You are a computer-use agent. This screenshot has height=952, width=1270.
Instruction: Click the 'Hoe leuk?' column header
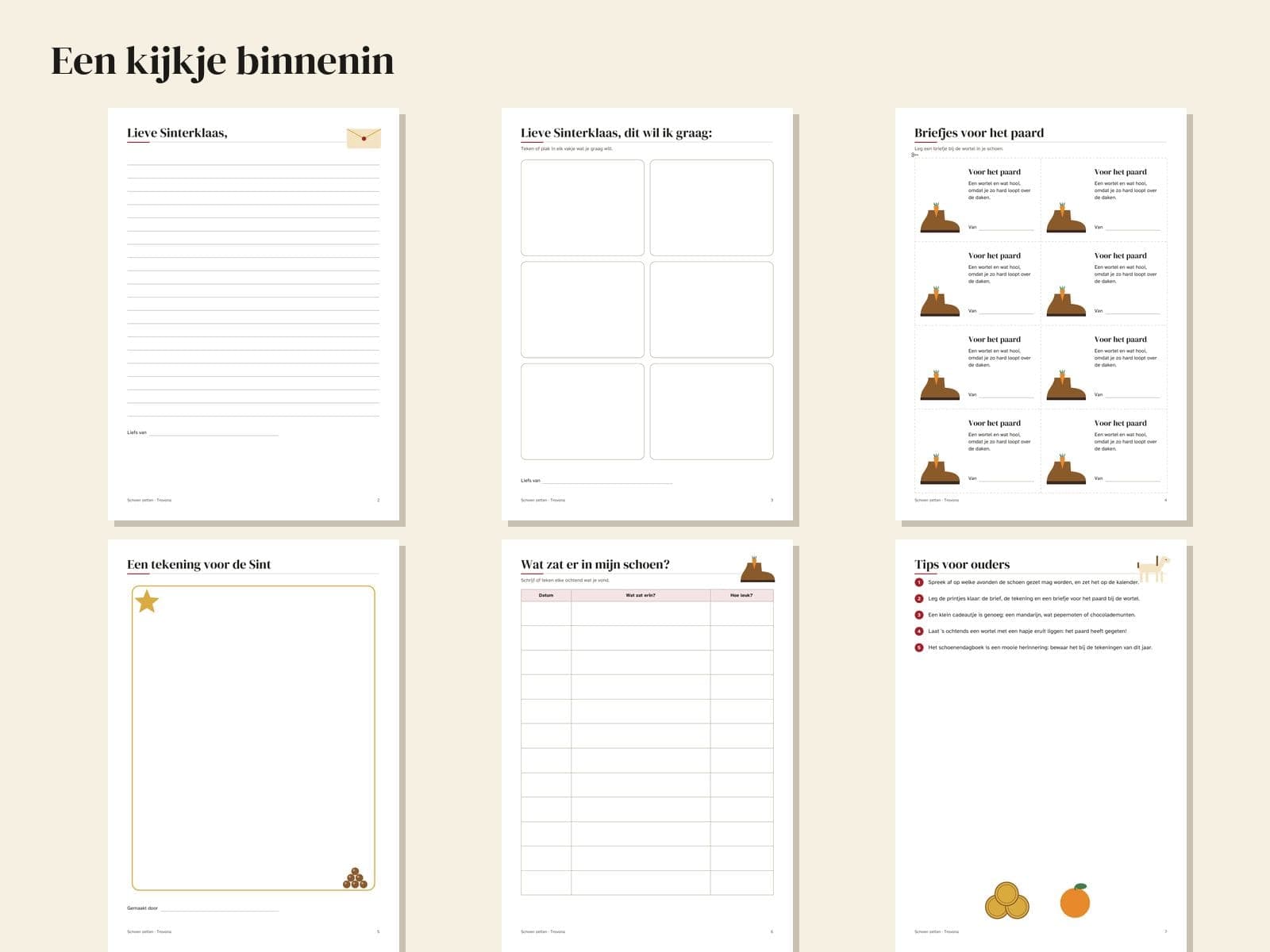(x=741, y=595)
